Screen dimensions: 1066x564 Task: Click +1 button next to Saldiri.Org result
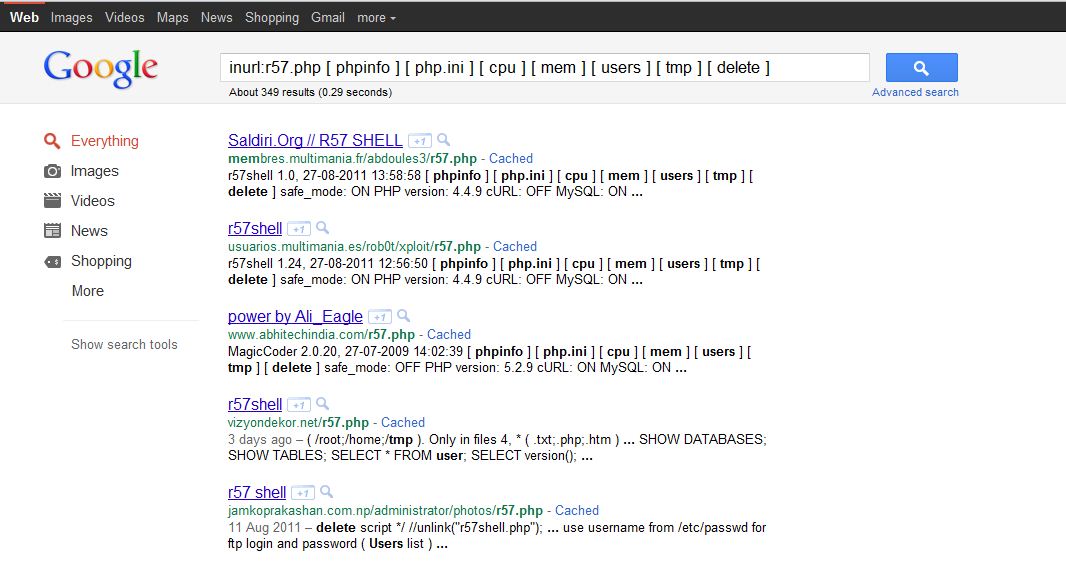coord(419,141)
